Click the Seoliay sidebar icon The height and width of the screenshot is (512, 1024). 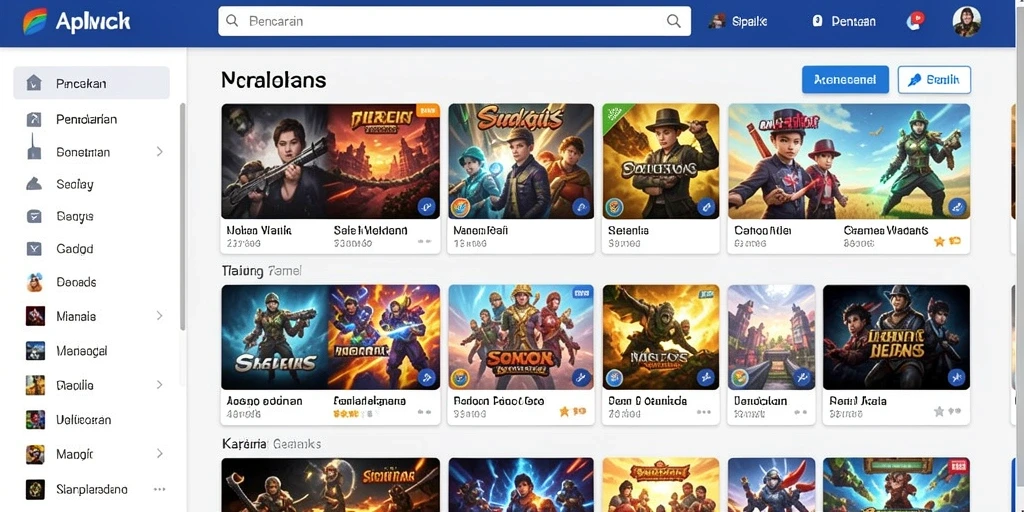coord(34,184)
